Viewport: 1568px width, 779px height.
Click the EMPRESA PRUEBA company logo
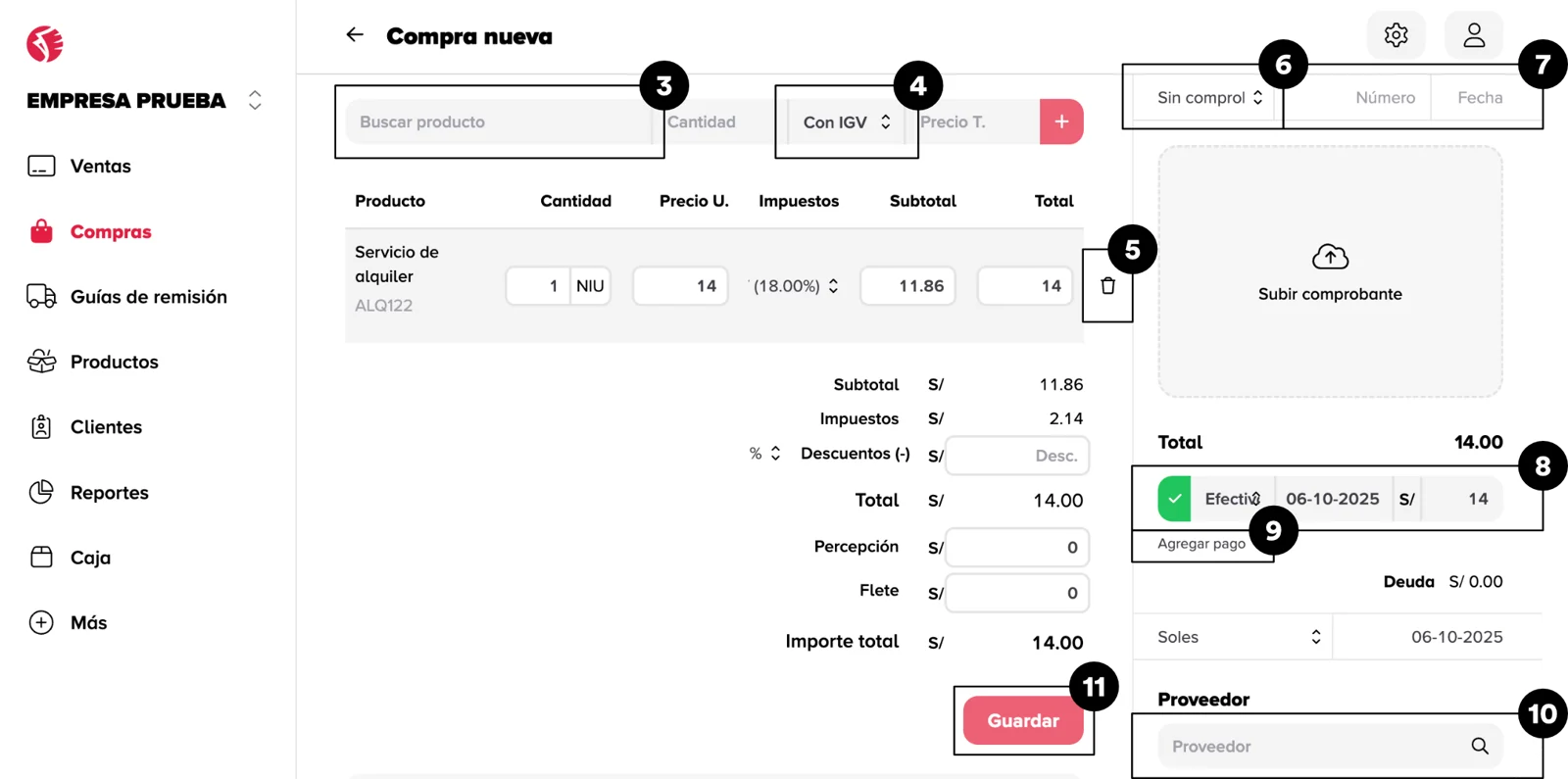[x=45, y=44]
